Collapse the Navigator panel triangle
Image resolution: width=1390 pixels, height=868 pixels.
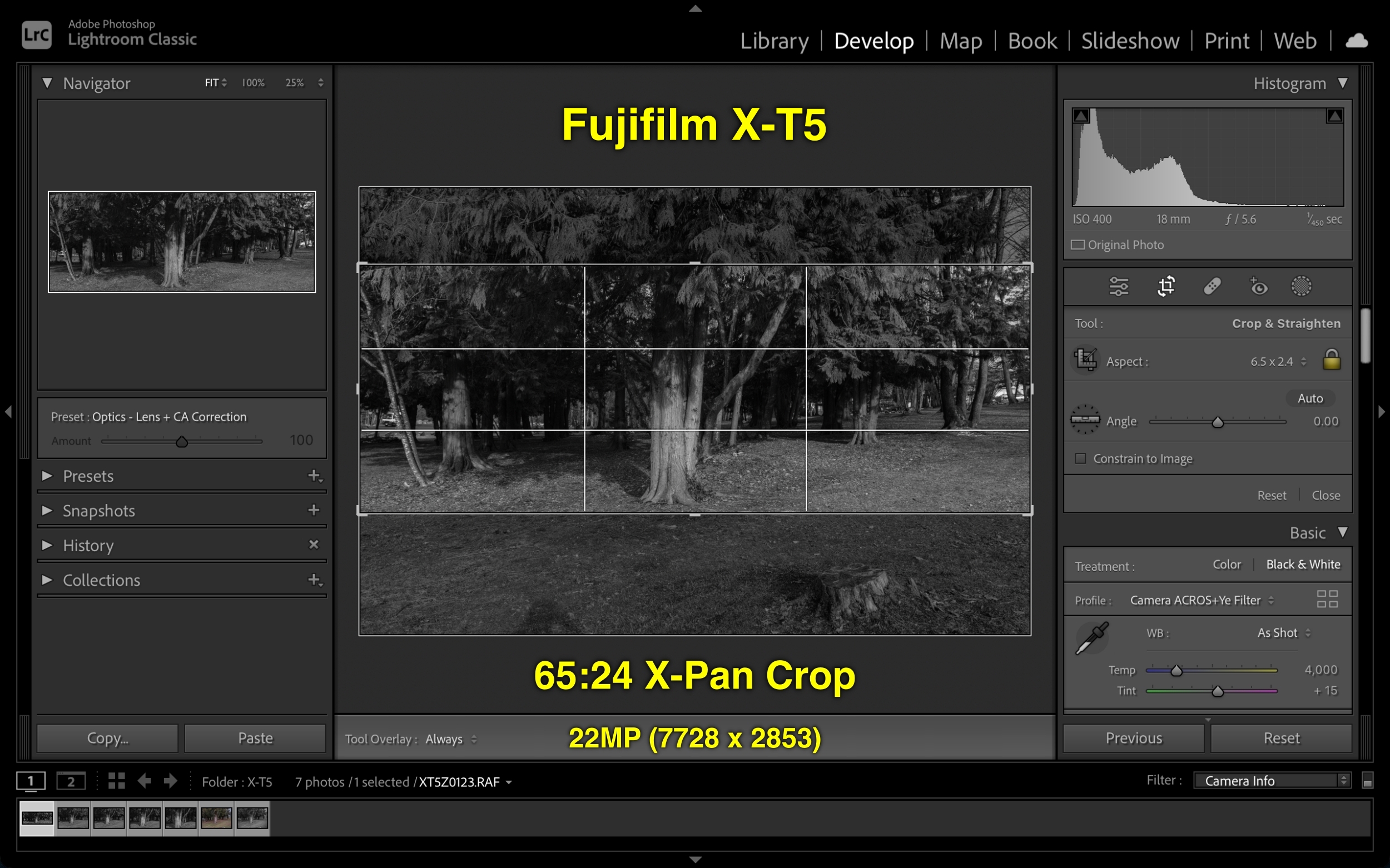[47, 83]
